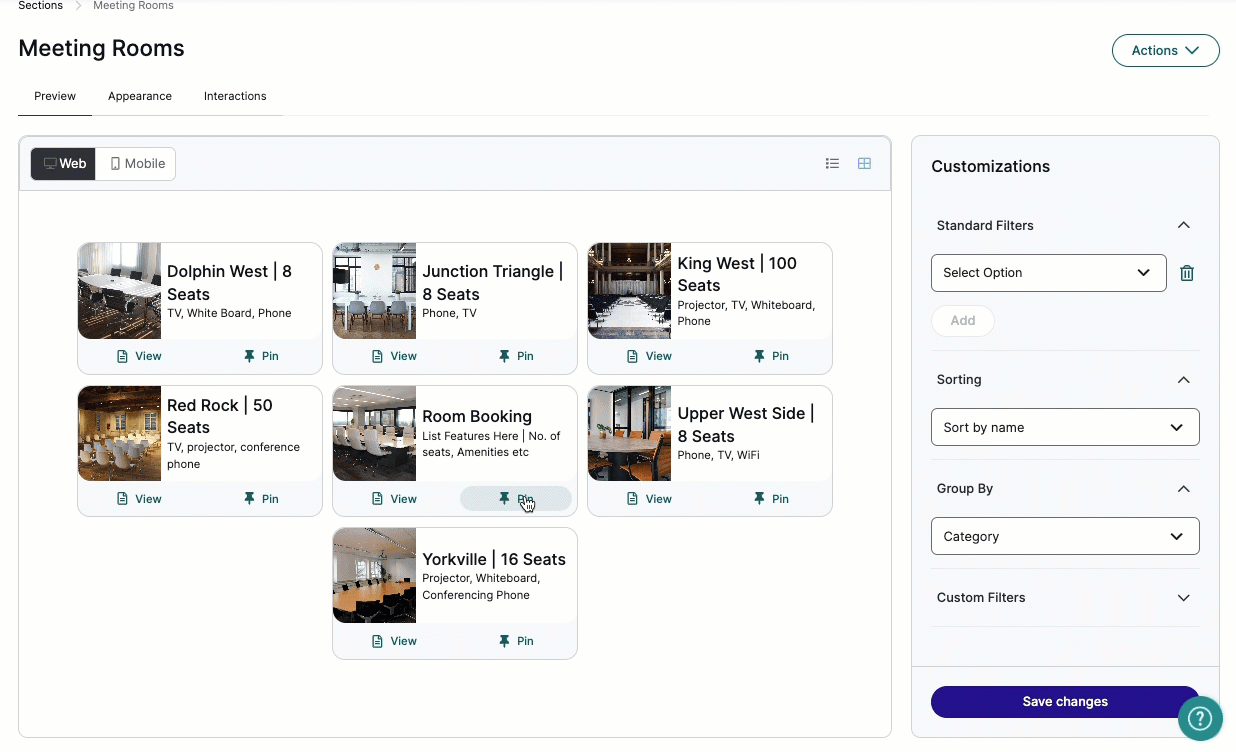The image size is (1236, 752).
Task: Switch preview to Web mode
Action: (x=64, y=164)
